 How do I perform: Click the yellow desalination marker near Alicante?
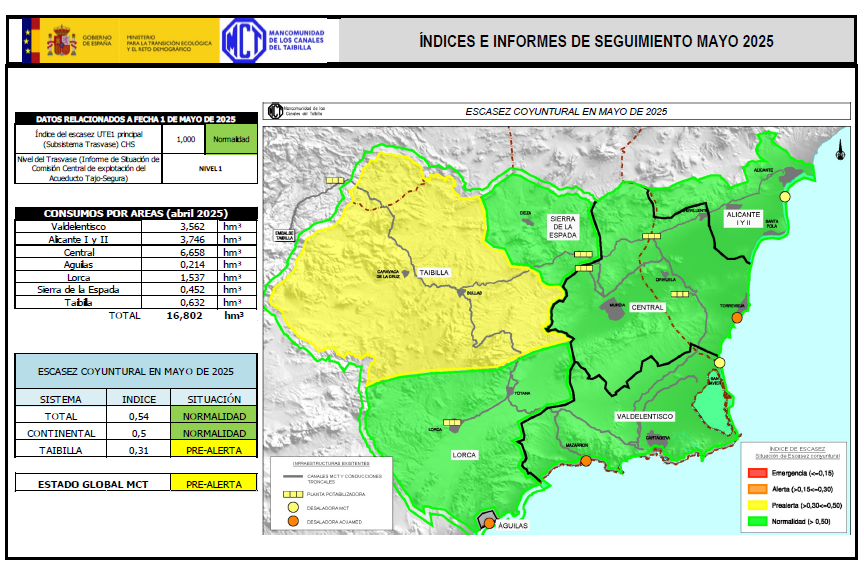tap(785, 197)
